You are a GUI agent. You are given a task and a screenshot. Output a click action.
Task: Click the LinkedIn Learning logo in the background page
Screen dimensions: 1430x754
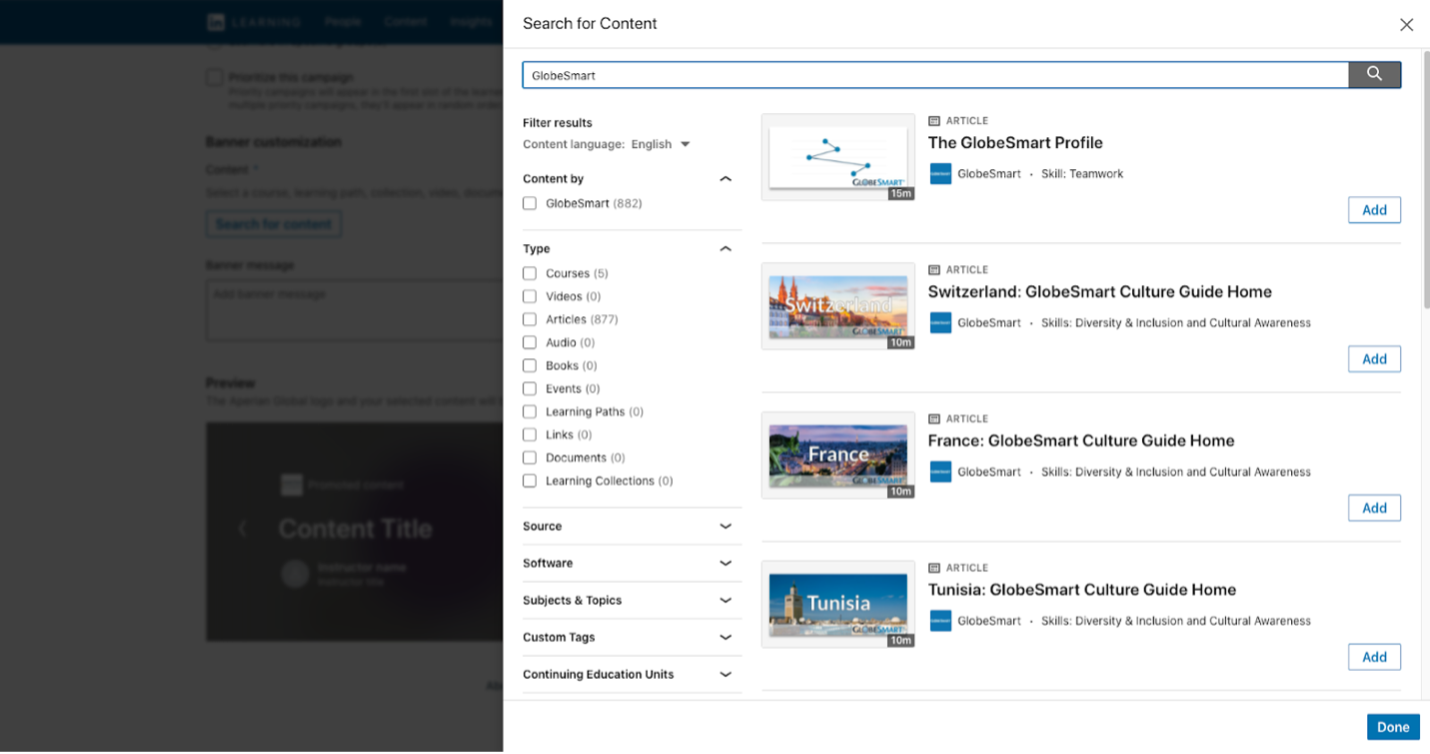254,22
